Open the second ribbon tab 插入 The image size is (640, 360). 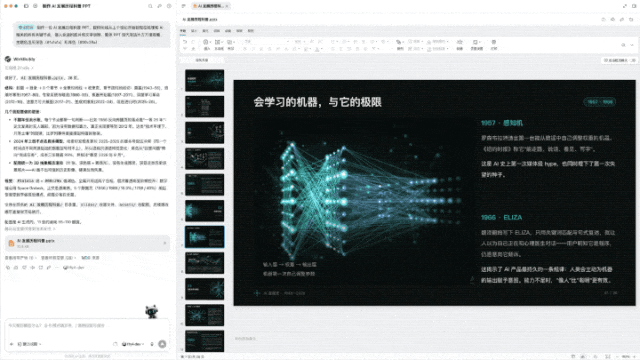194,31
